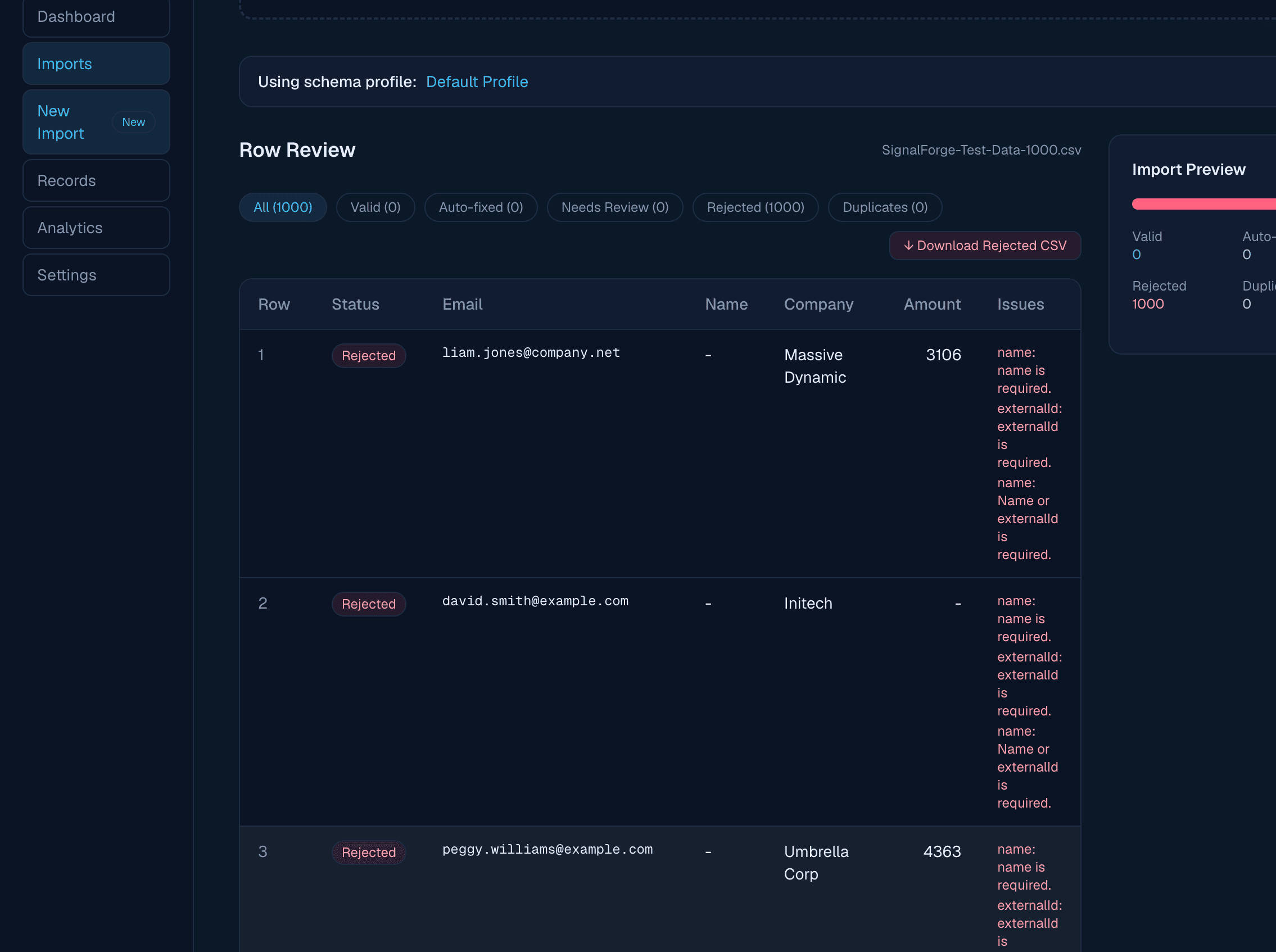Click the Email column header
The width and height of the screenshot is (1276, 952).
462,305
